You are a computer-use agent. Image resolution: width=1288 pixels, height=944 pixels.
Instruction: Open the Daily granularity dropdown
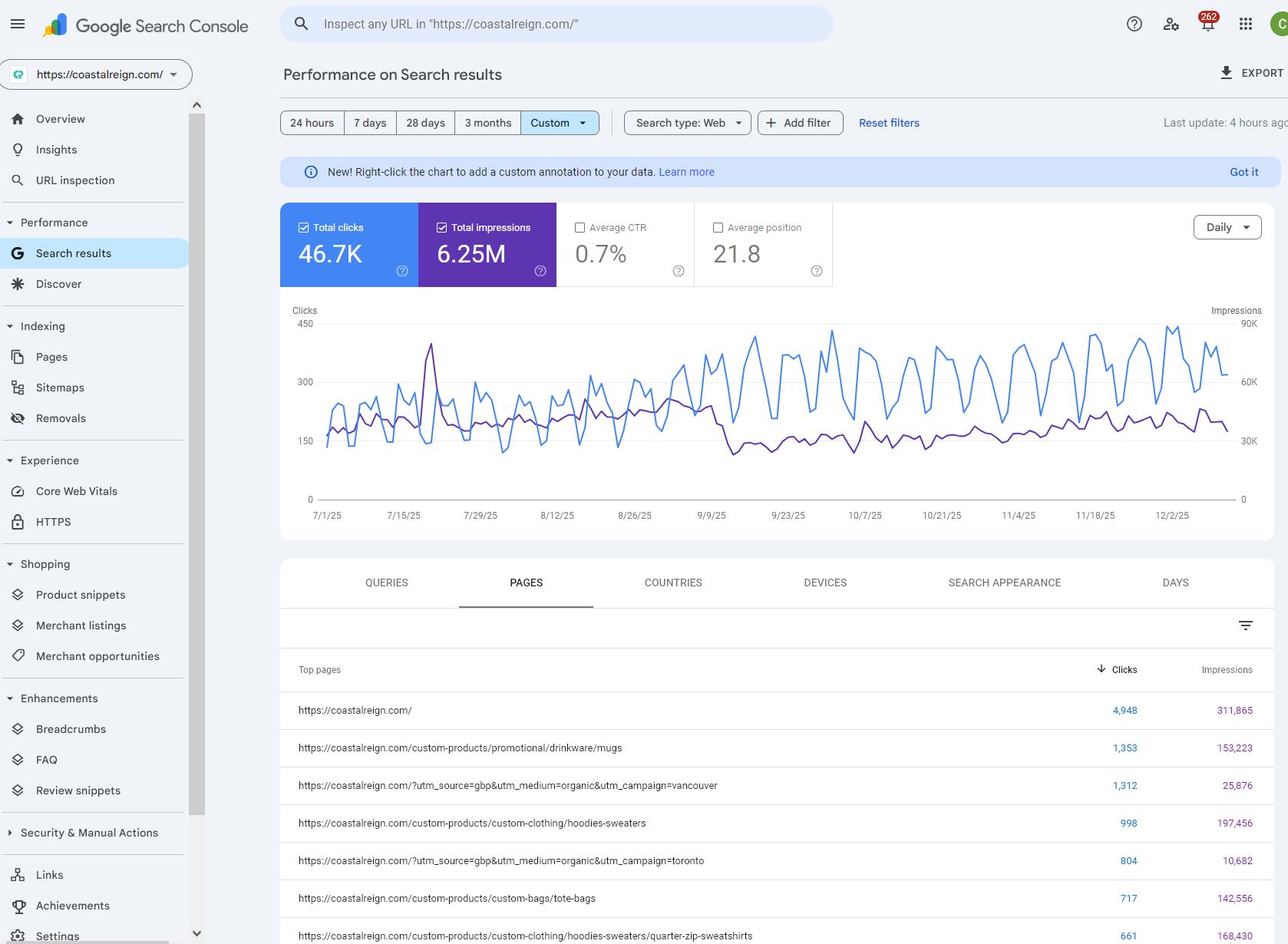(x=1227, y=227)
